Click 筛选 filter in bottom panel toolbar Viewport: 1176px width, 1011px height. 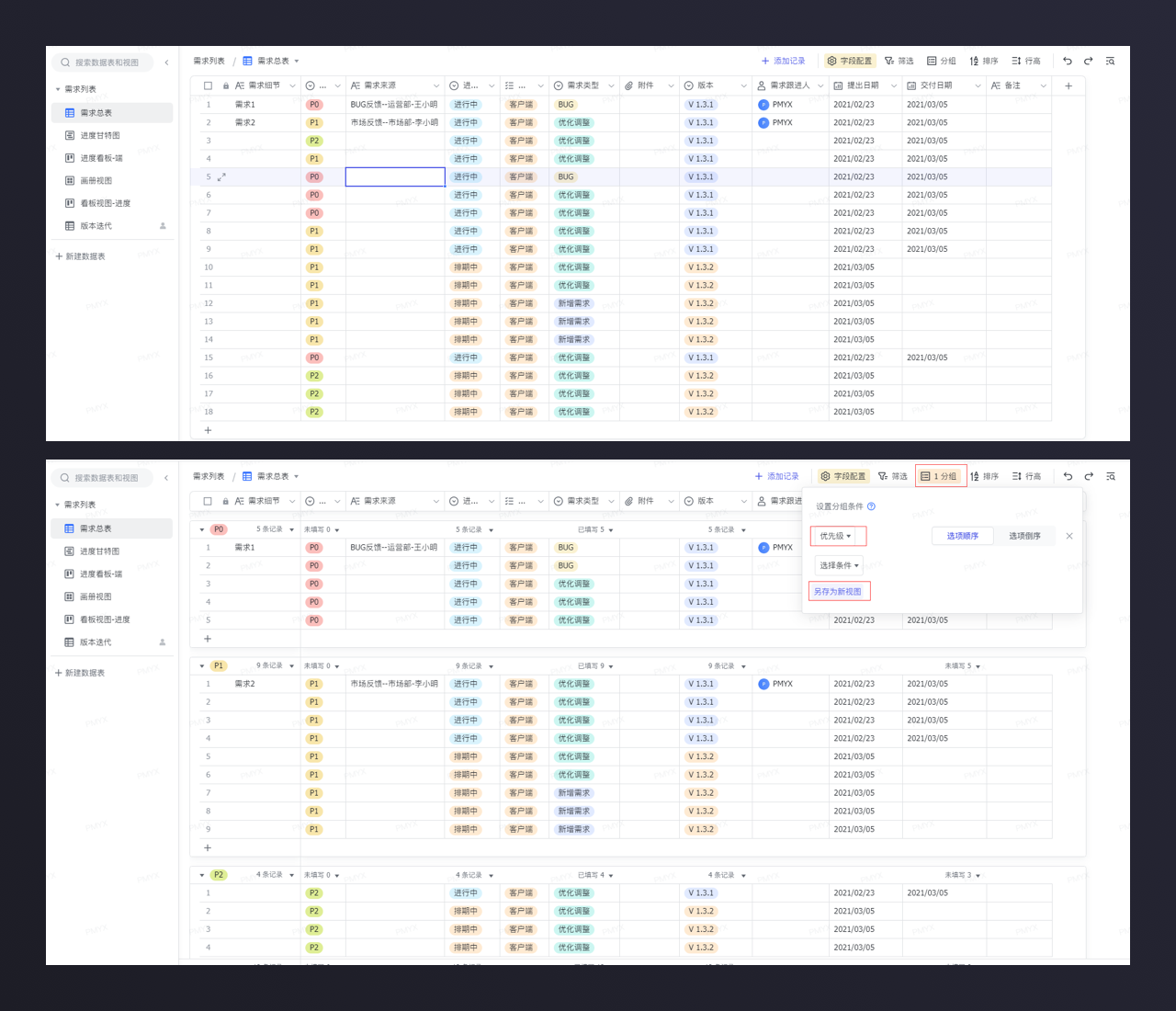893,476
